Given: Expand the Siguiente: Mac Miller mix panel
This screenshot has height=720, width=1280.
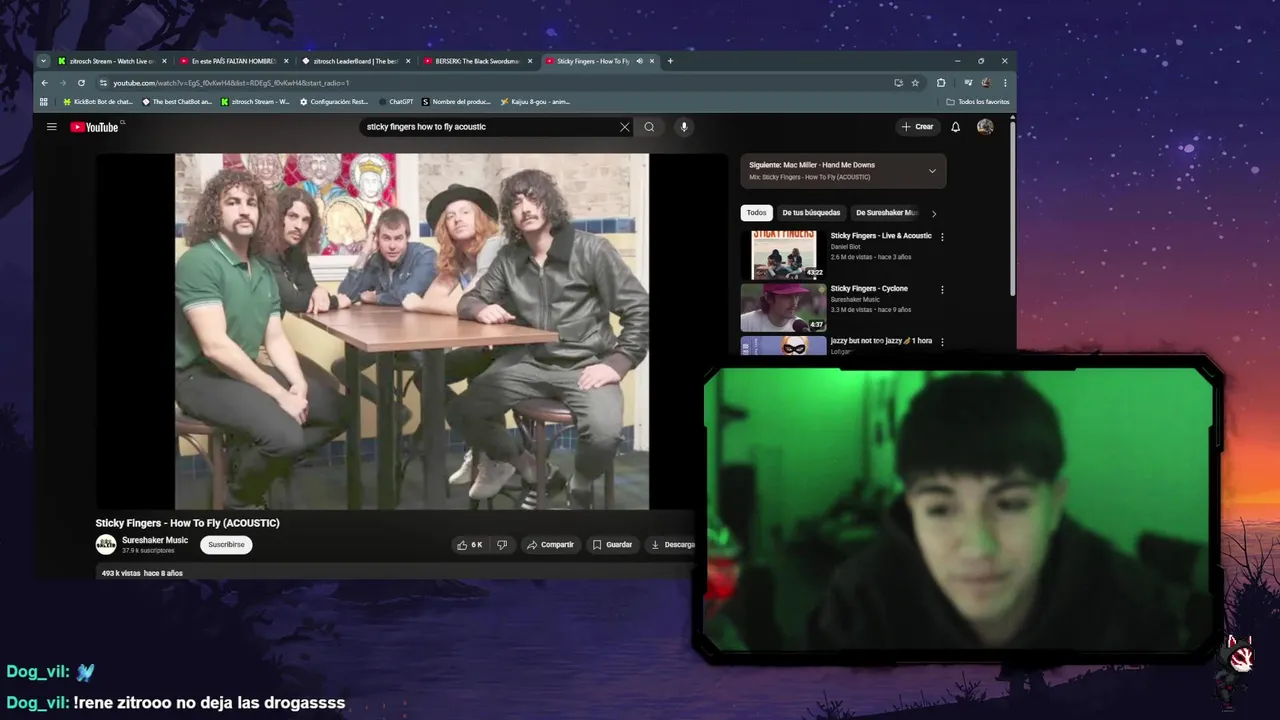Looking at the screenshot, I should point(932,171).
